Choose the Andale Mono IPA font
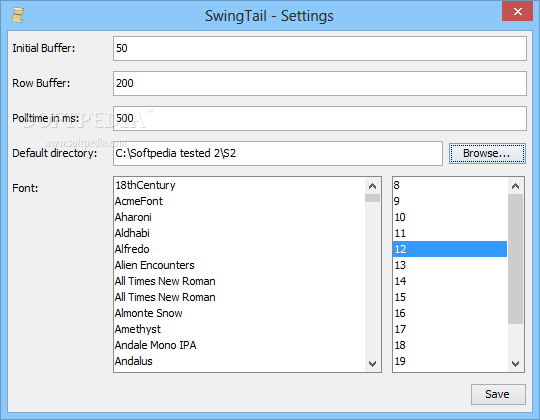The height and width of the screenshot is (420, 540). click(239, 345)
